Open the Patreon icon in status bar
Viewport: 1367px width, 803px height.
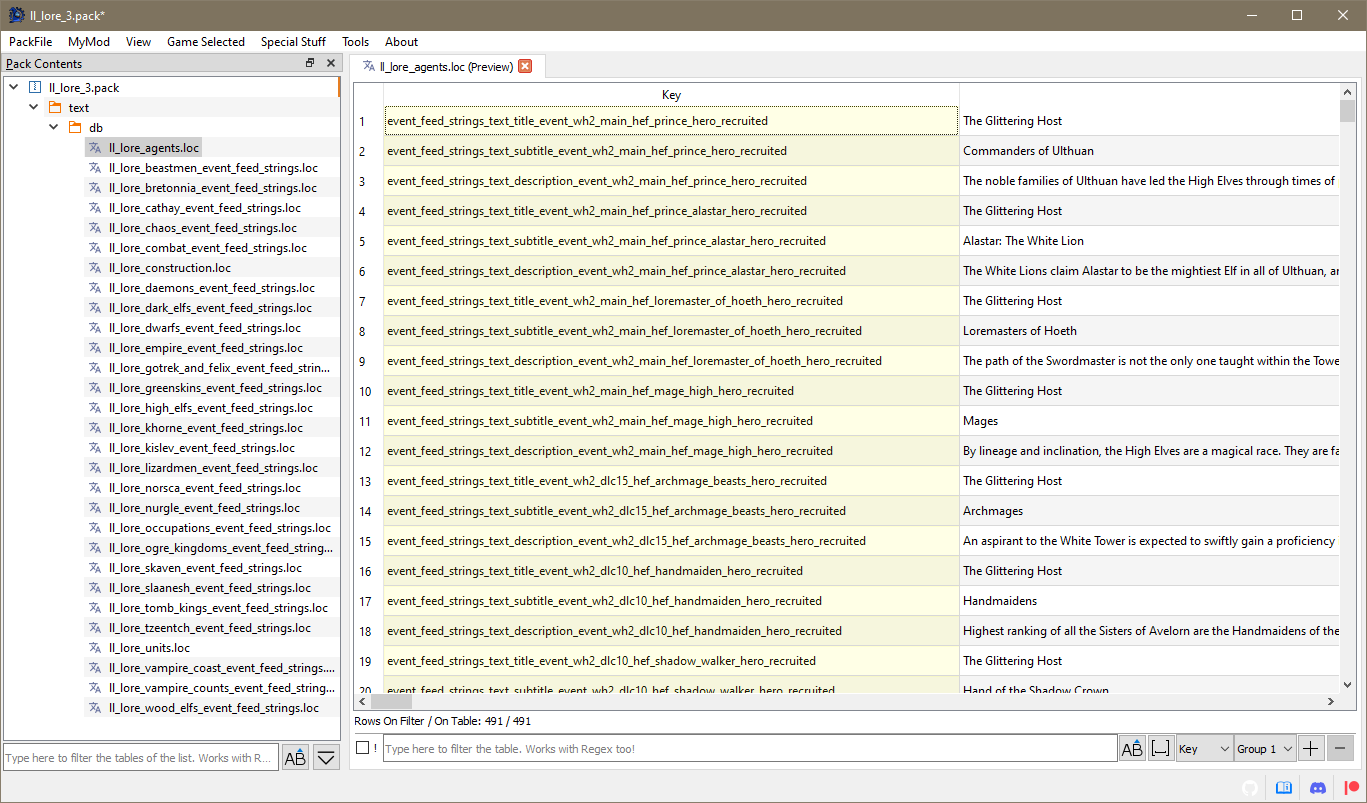(x=1352, y=788)
